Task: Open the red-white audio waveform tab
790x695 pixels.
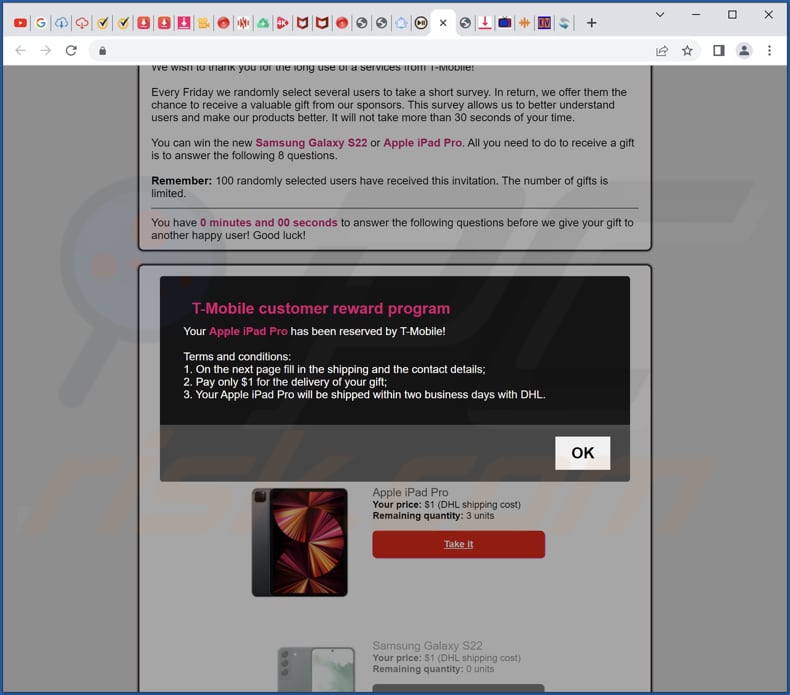Action: coord(243,23)
